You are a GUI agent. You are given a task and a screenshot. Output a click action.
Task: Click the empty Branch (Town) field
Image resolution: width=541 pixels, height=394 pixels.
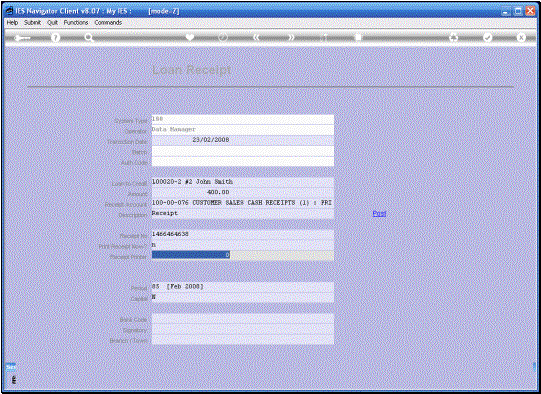(243, 339)
